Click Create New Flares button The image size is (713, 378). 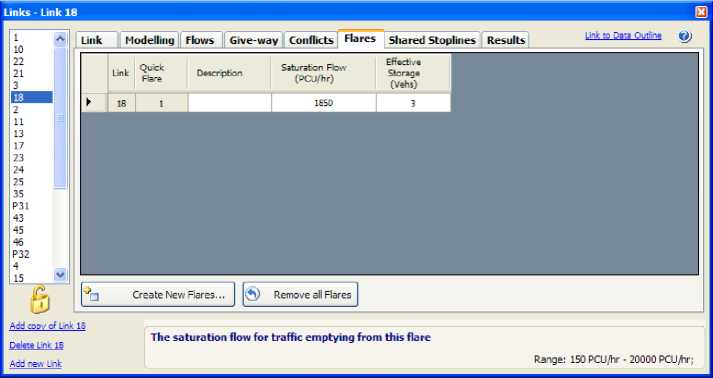tap(158, 295)
